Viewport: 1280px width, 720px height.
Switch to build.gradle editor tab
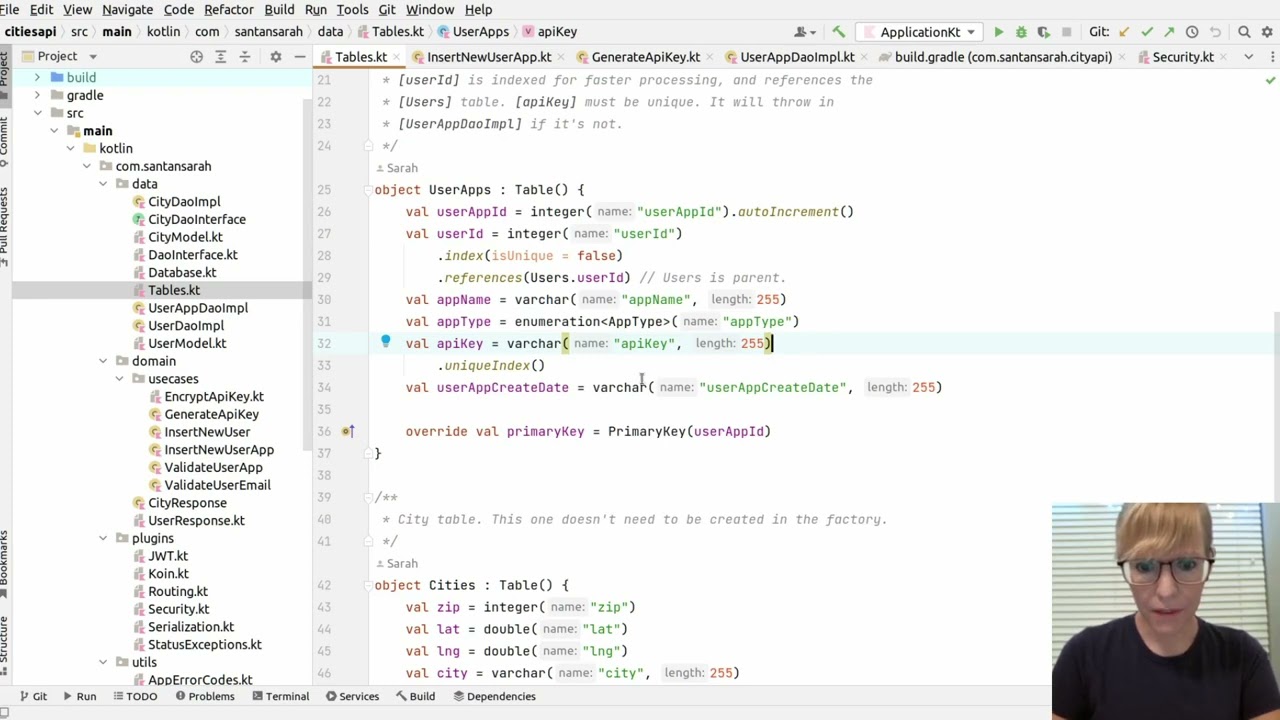point(1001,57)
